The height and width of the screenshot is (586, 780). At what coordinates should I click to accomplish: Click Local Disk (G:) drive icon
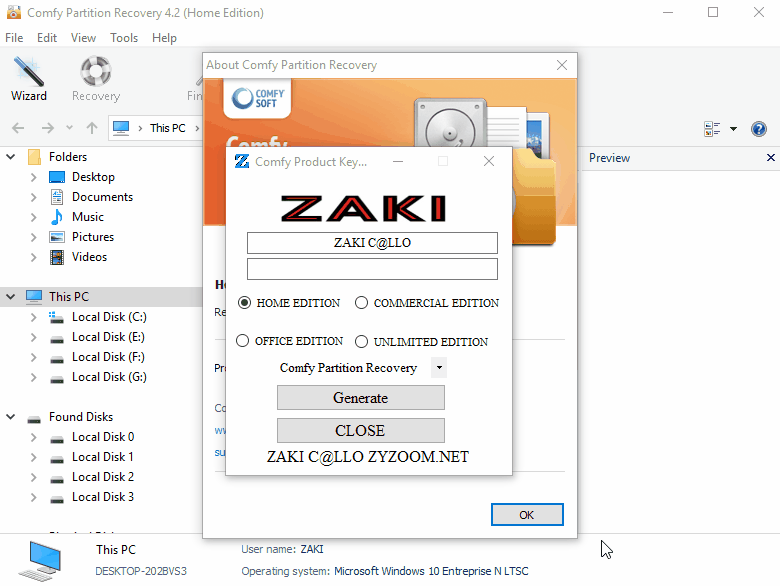(57, 380)
